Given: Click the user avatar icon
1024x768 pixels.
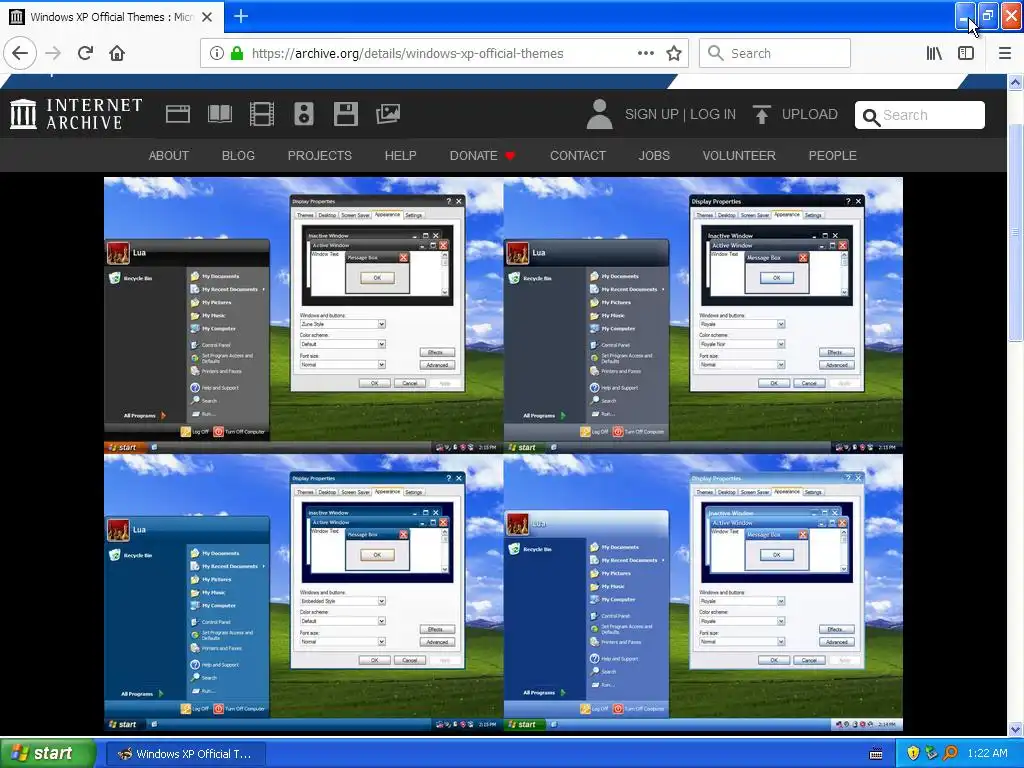Looking at the screenshot, I should pyautogui.click(x=599, y=114).
